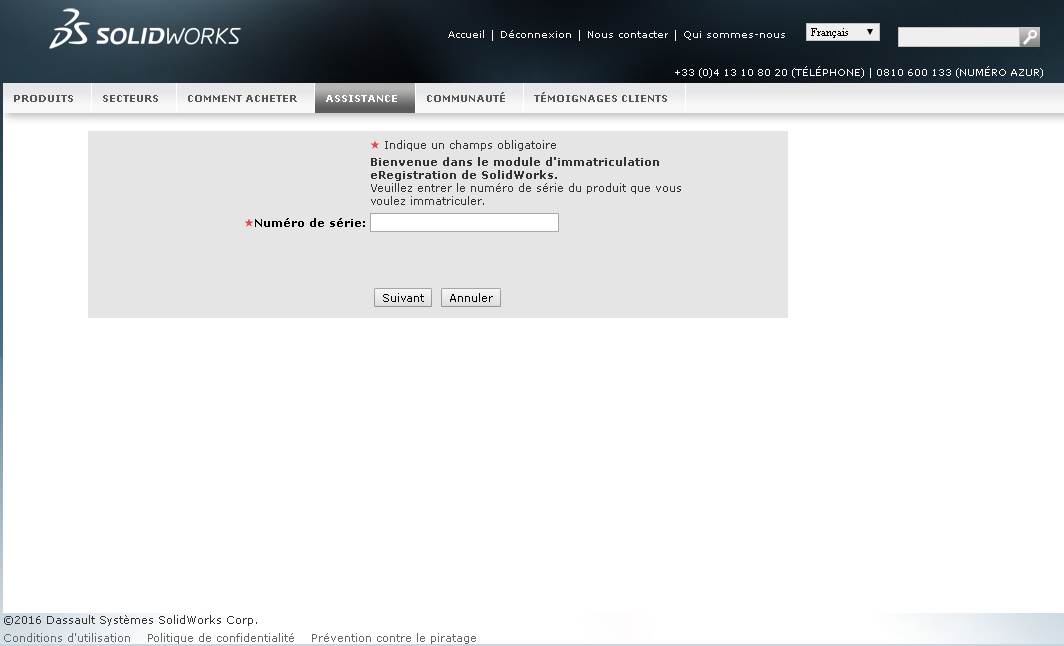Image resolution: width=1064 pixels, height=646 pixels.
Task: Open the Accueil link
Action: click(x=466, y=35)
